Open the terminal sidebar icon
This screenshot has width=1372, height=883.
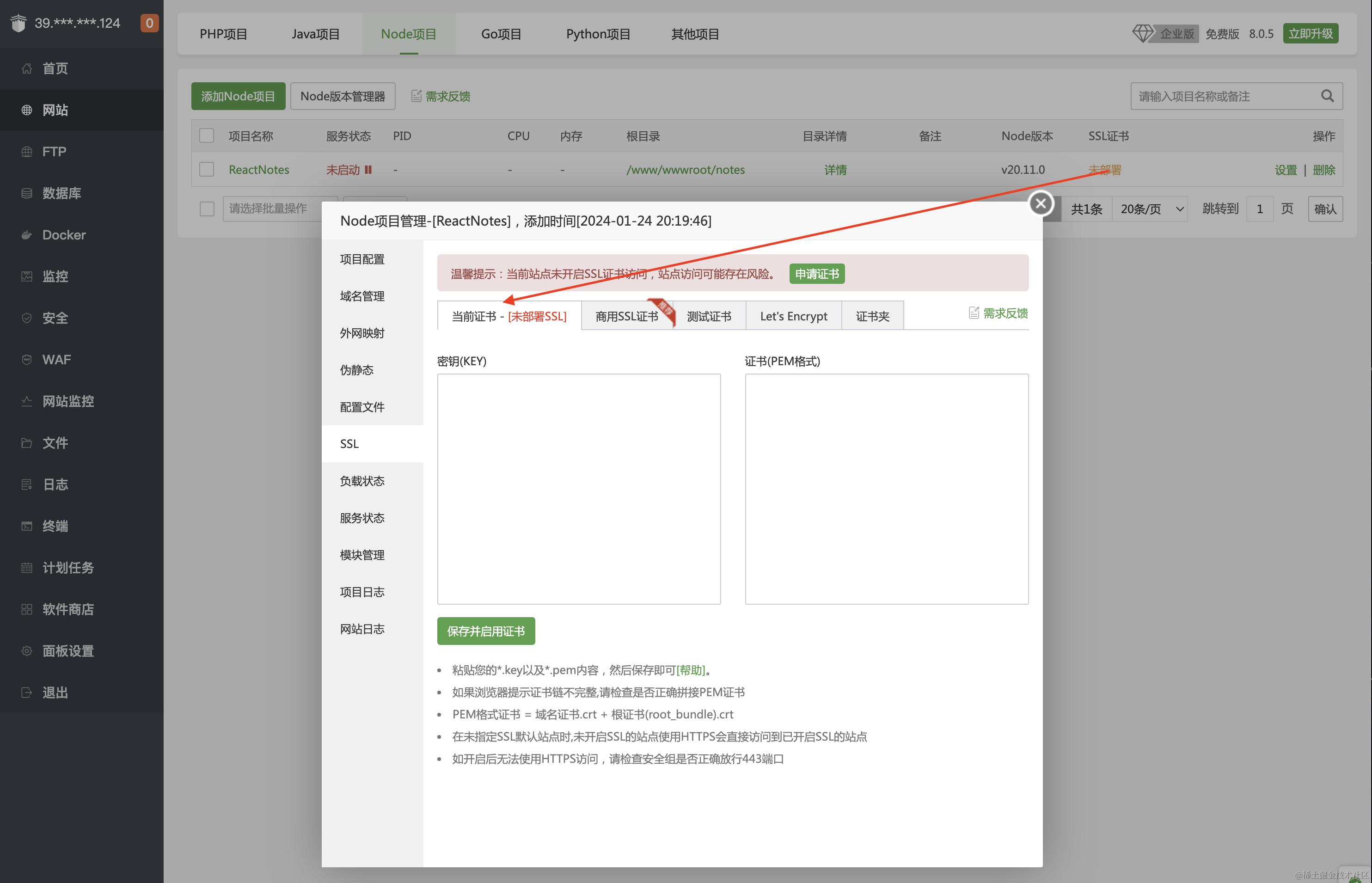[26, 526]
